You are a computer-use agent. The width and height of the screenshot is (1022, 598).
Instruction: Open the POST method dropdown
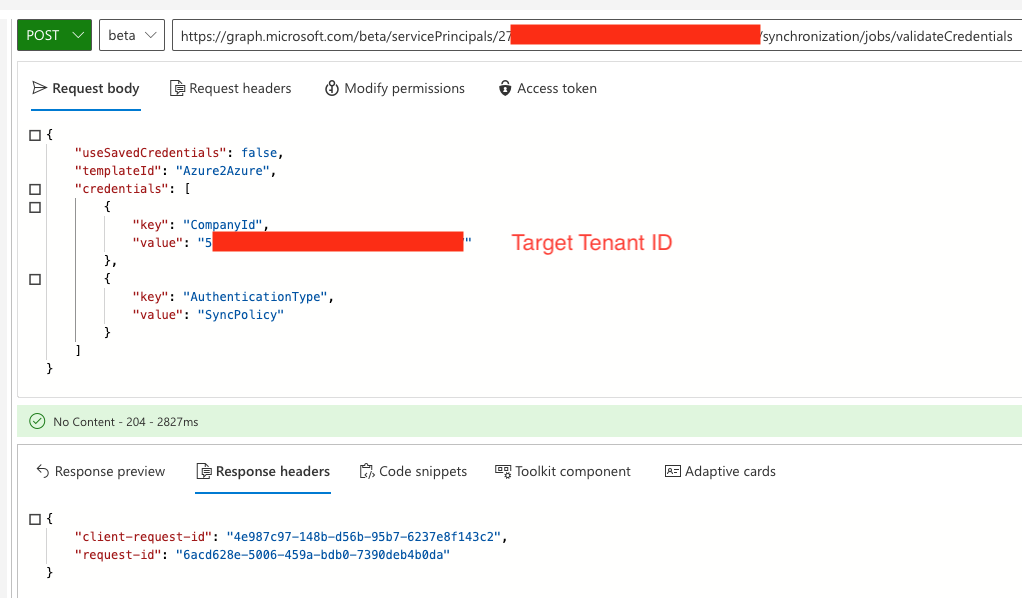55,35
